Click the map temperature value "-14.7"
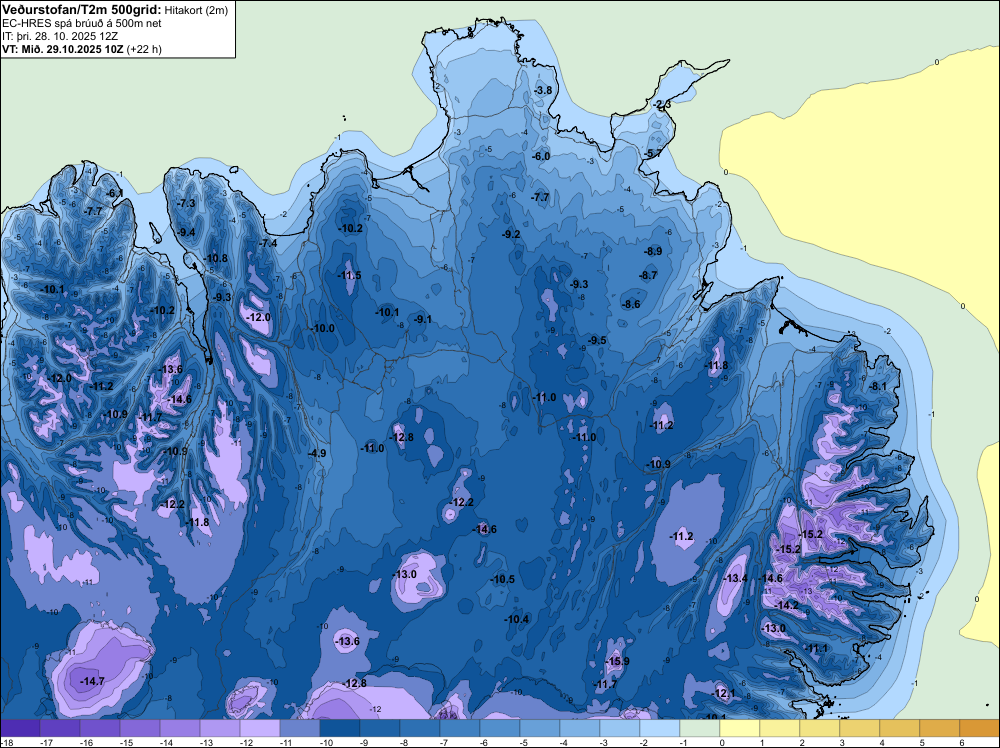Image resolution: width=1000 pixels, height=748 pixels. pos(92,682)
